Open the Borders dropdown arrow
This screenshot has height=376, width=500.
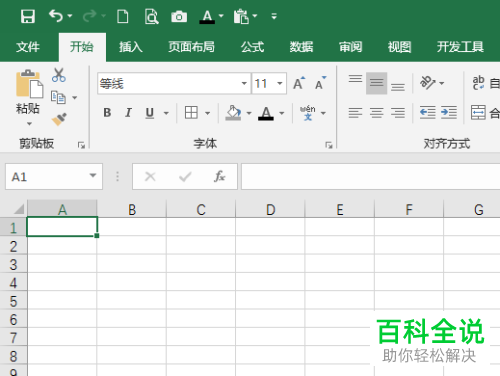point(207,113)
